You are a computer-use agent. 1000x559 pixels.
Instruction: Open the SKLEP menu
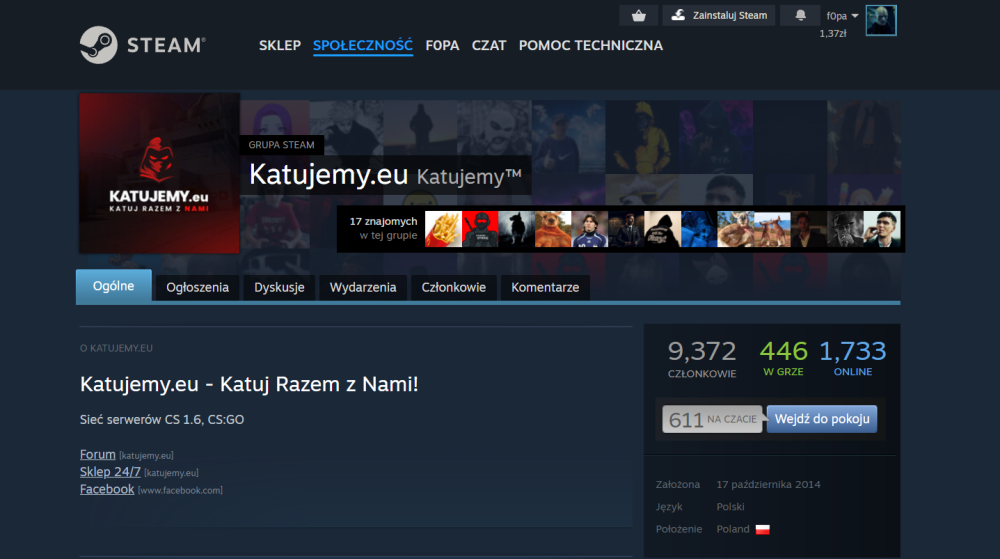[x=279, y=45]
